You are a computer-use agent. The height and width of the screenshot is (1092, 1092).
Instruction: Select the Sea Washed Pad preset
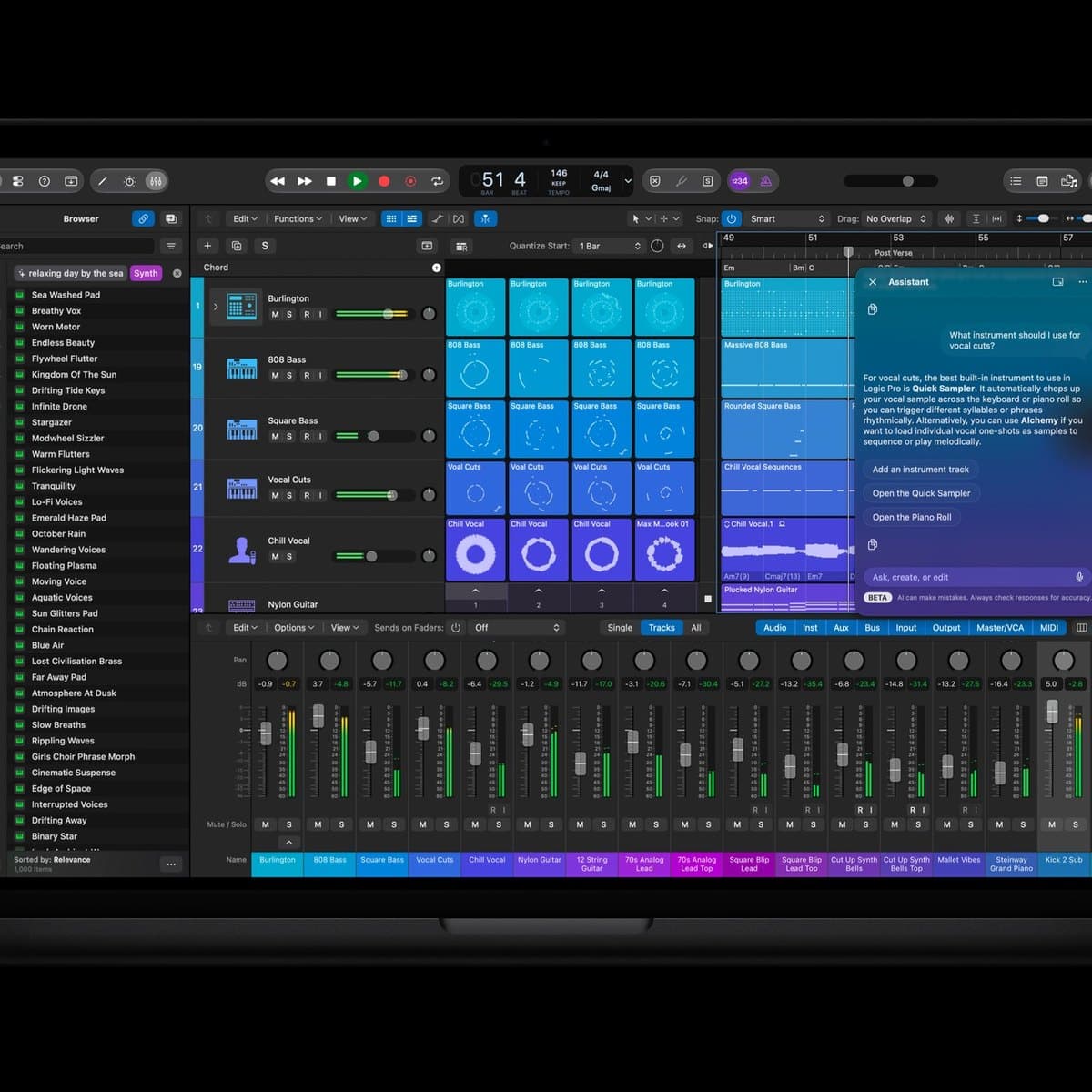pyautogui.click(x=66, y=295)
